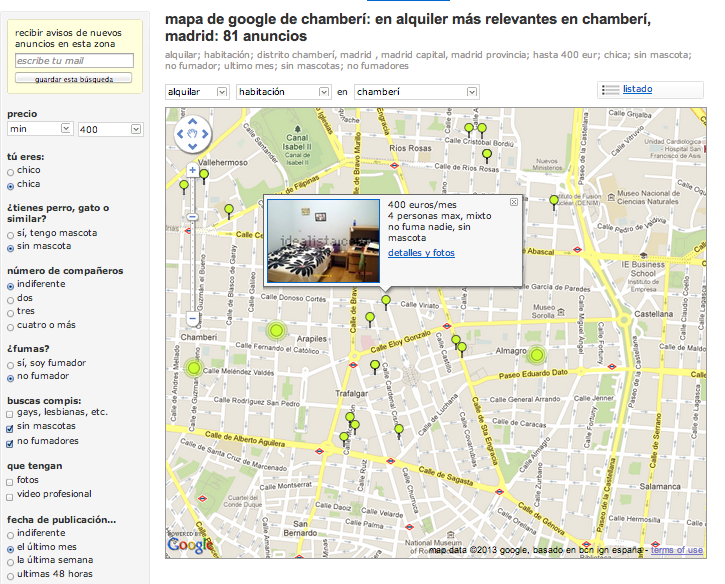Select sin mascota radio option

tap(10, 248)
